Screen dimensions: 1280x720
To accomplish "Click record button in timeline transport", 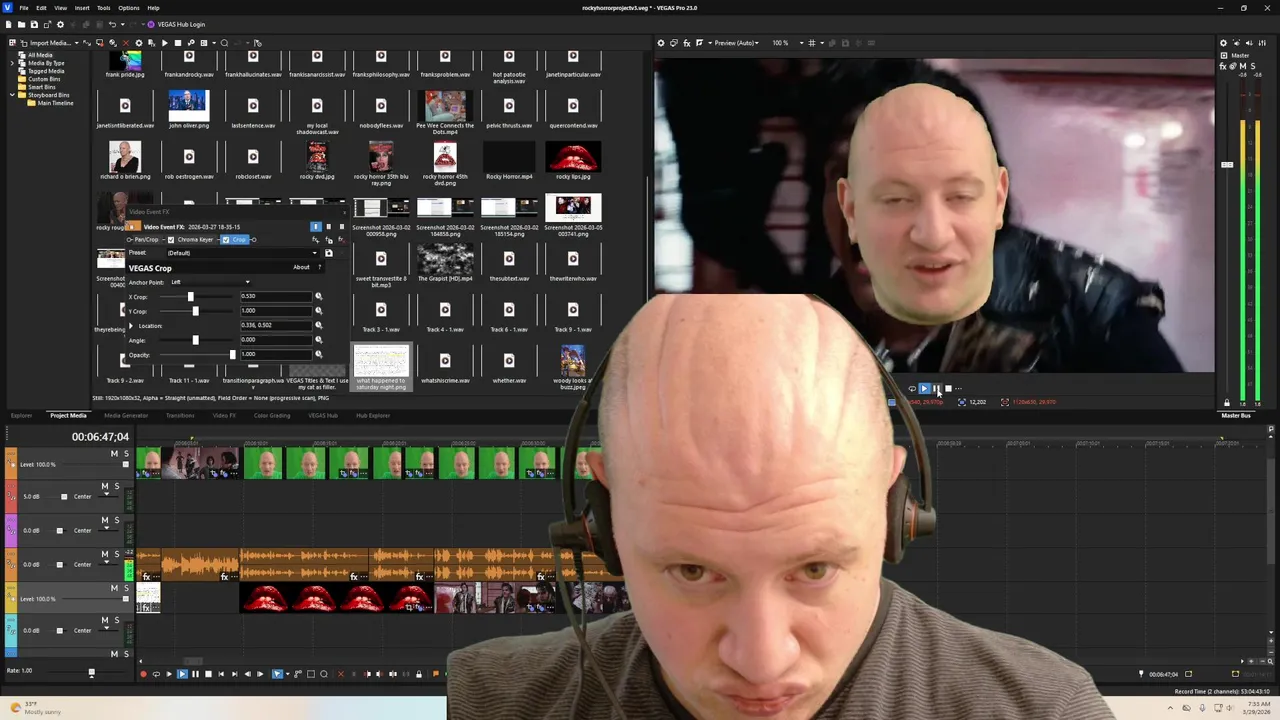I will point(143,674).
